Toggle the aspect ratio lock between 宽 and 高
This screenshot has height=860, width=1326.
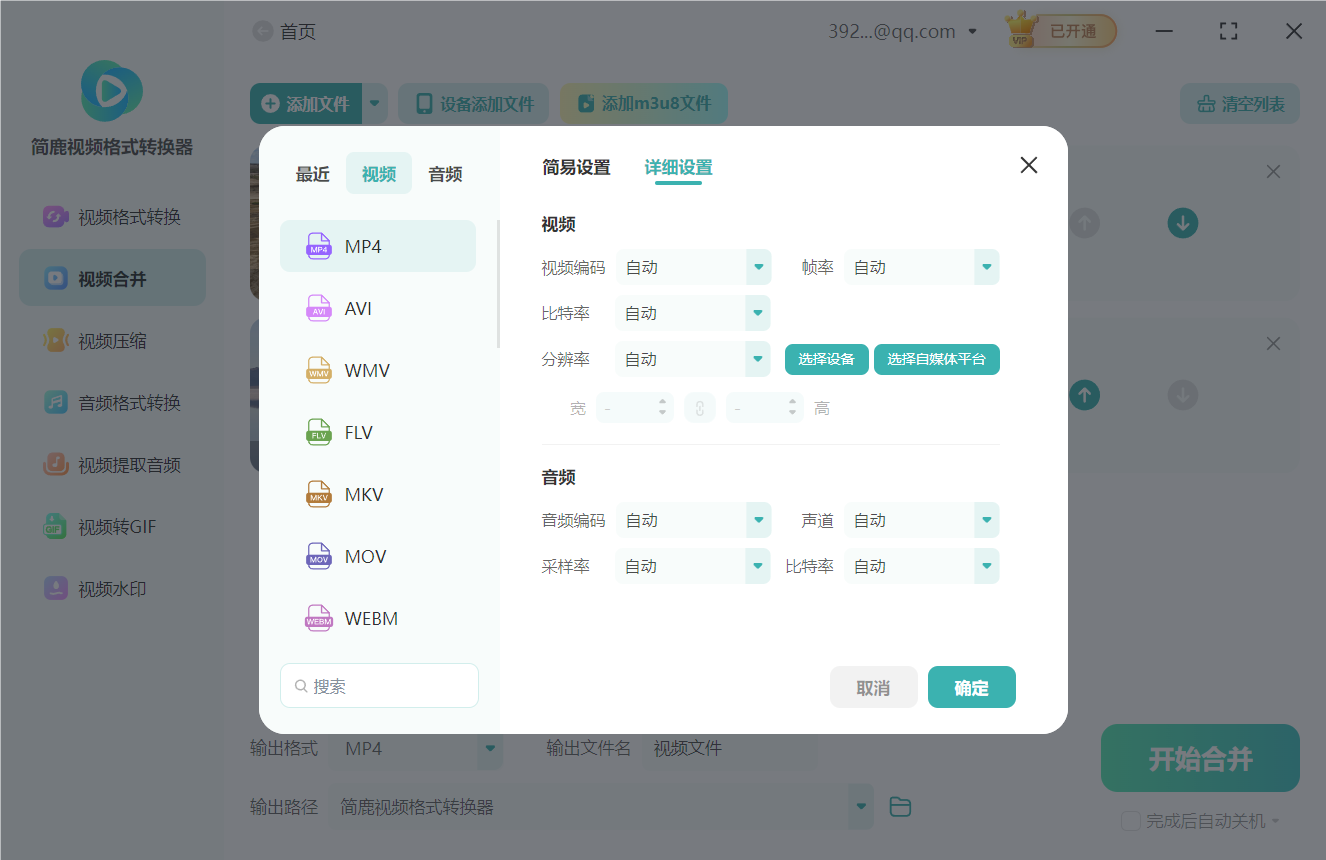700,407
